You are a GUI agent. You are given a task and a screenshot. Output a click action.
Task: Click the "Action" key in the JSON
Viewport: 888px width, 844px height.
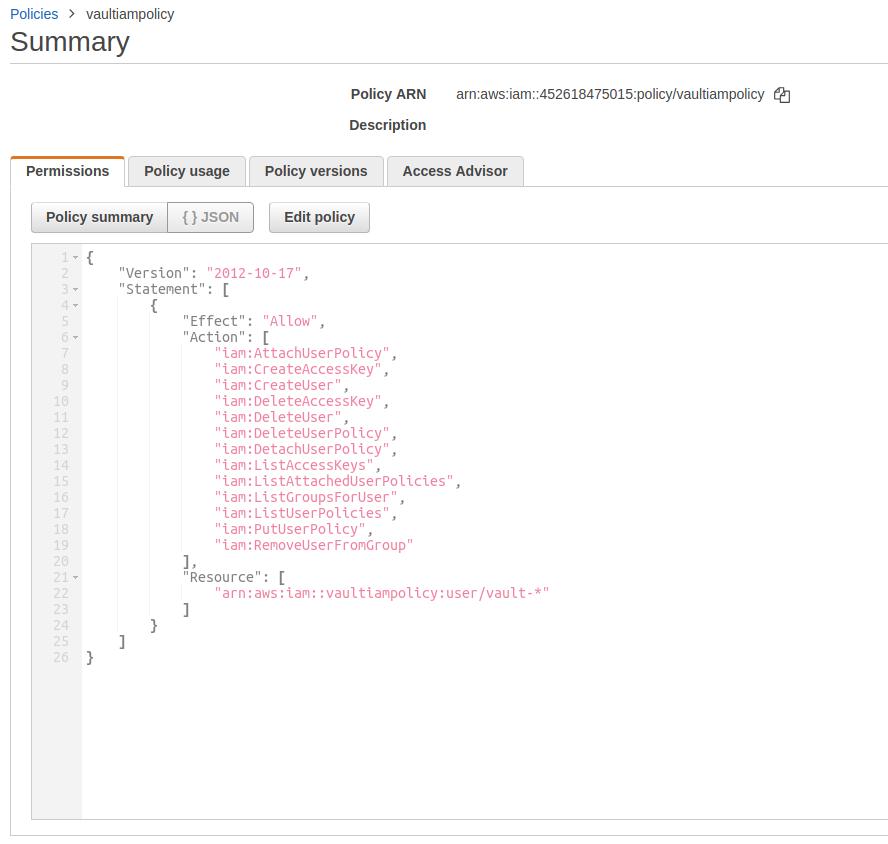214,338
